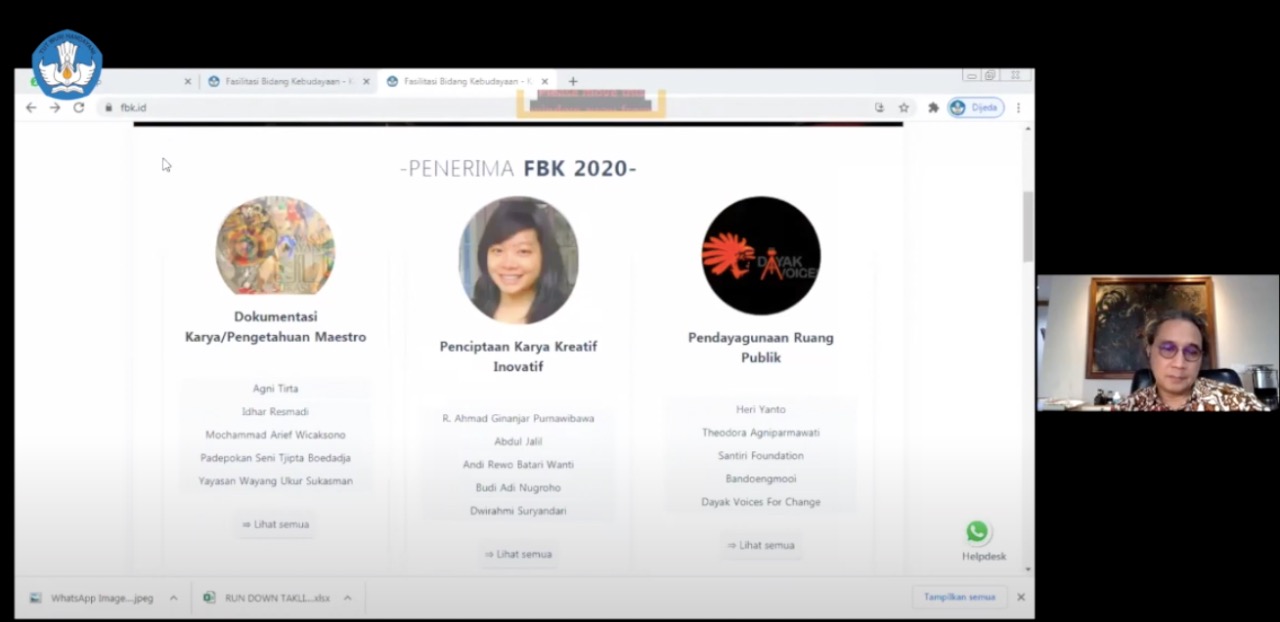Click the Dayak Voices logo thumbnail
1280x622 pixels.
[x=761, y=256]
